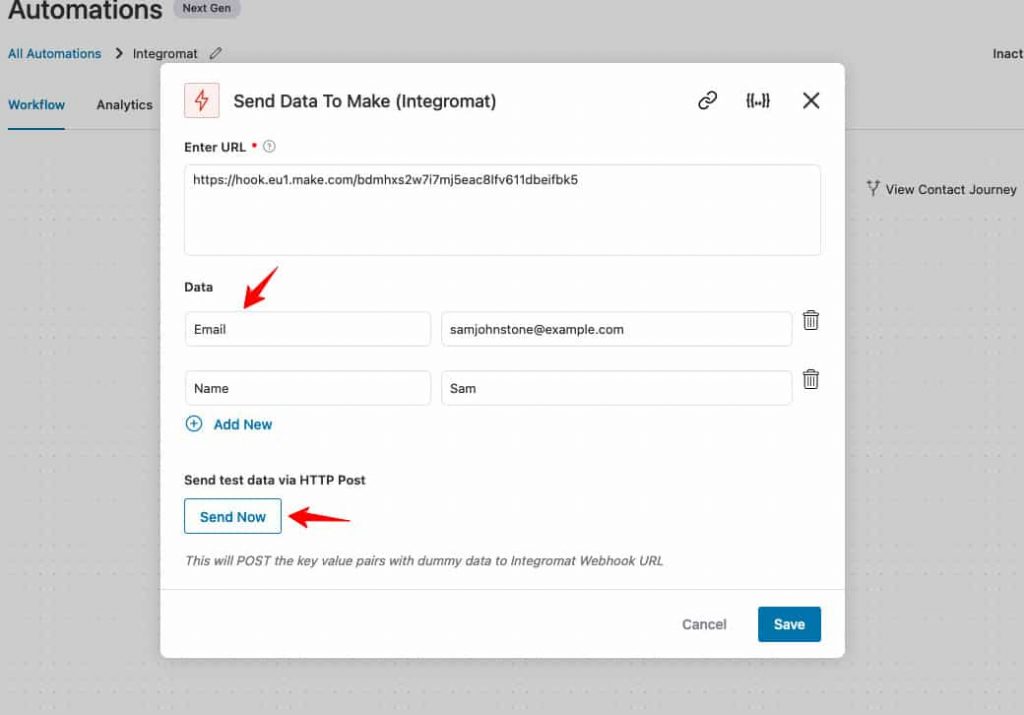The width and height of the screenshot is (1024, 715).
Task: Click the plus circle Add New icon
Action: tap(194, 424)
